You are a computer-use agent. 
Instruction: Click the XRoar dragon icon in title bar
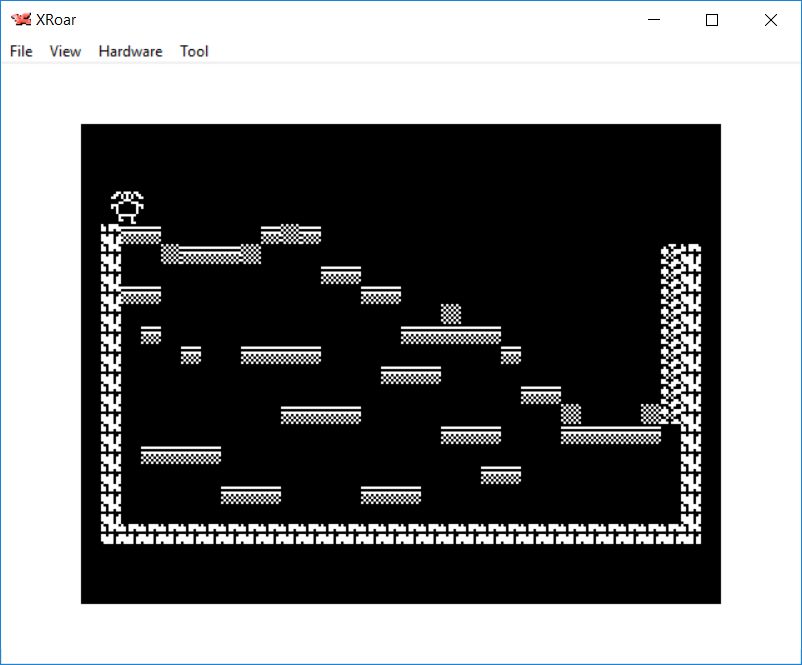pos(21,20)
